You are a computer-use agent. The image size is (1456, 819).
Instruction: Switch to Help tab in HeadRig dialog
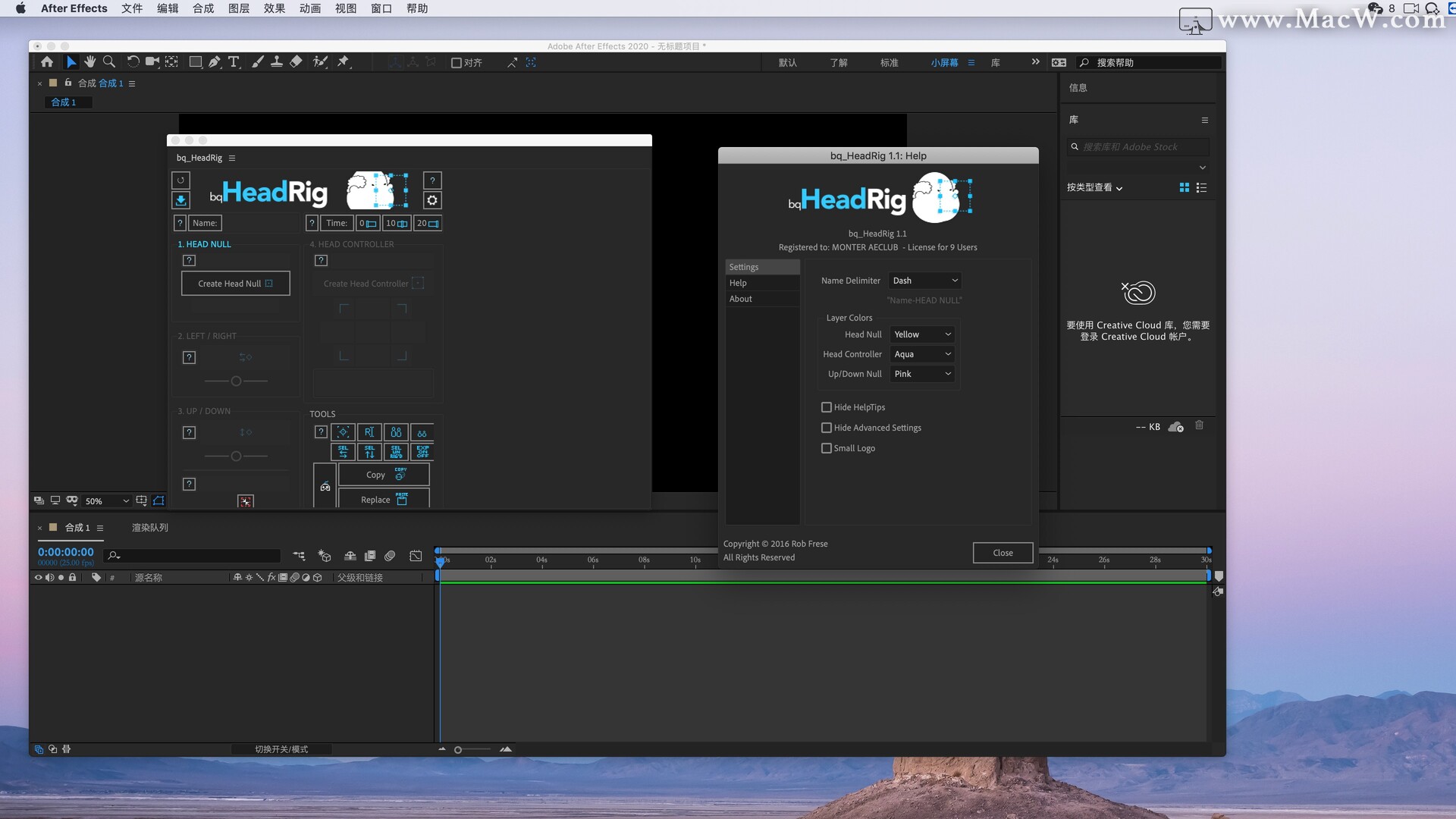point(762,283)
